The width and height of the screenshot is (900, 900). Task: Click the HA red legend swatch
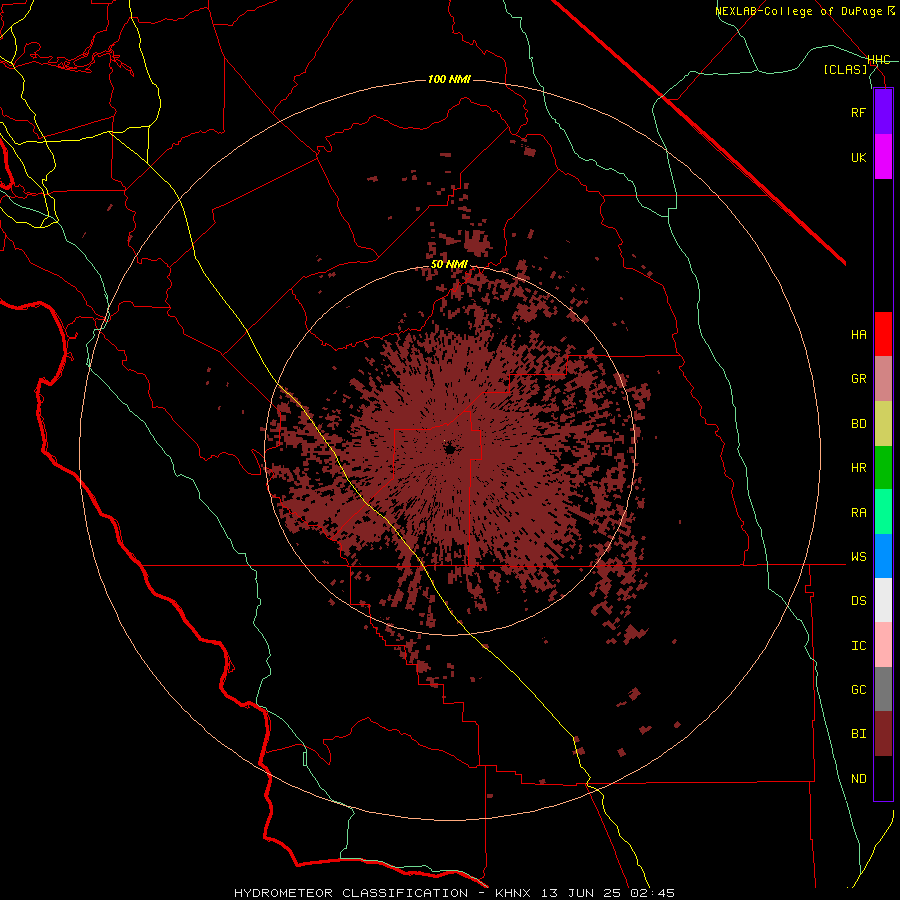coord(883,334)
